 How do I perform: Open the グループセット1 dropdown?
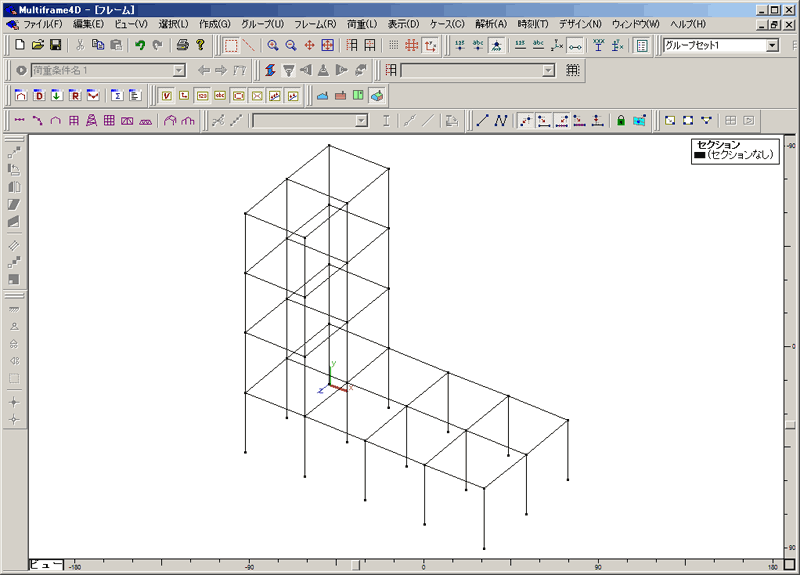coord(773,45)
